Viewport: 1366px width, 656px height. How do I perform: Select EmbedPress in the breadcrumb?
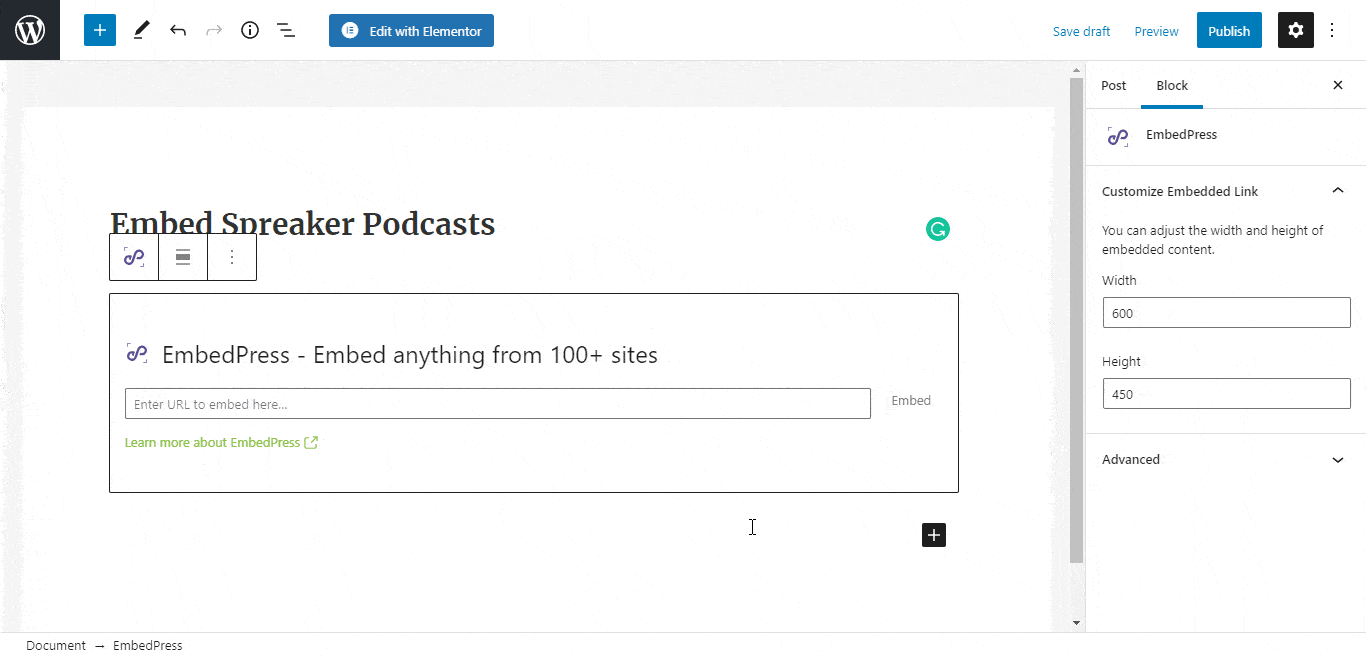coord(148,646)
